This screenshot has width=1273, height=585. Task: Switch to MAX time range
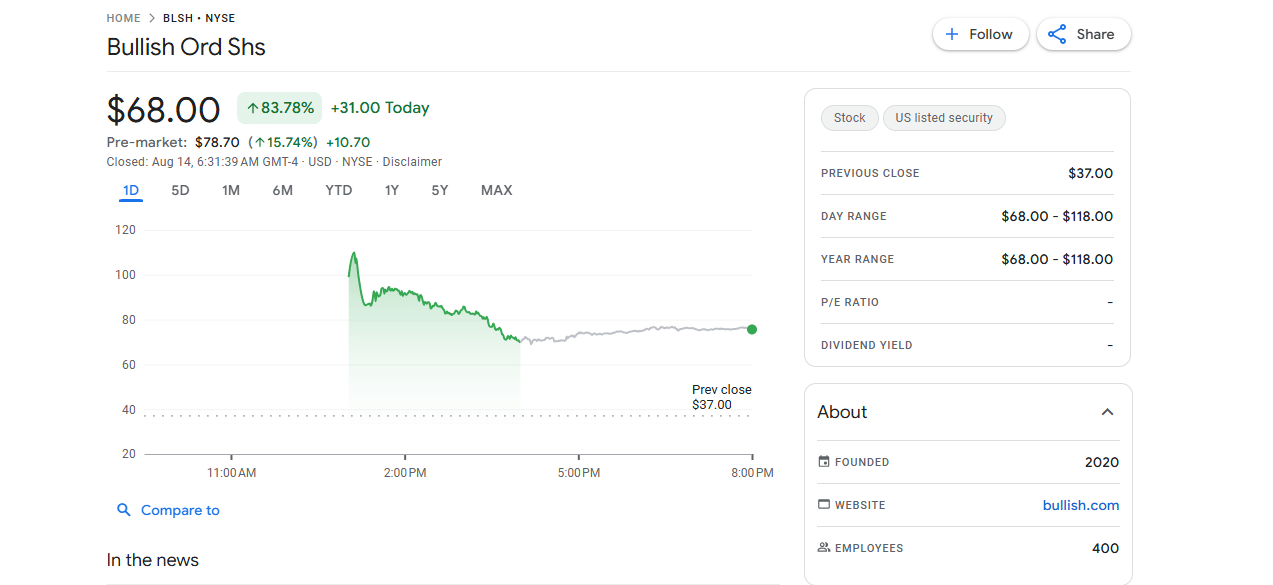[496, 190]
